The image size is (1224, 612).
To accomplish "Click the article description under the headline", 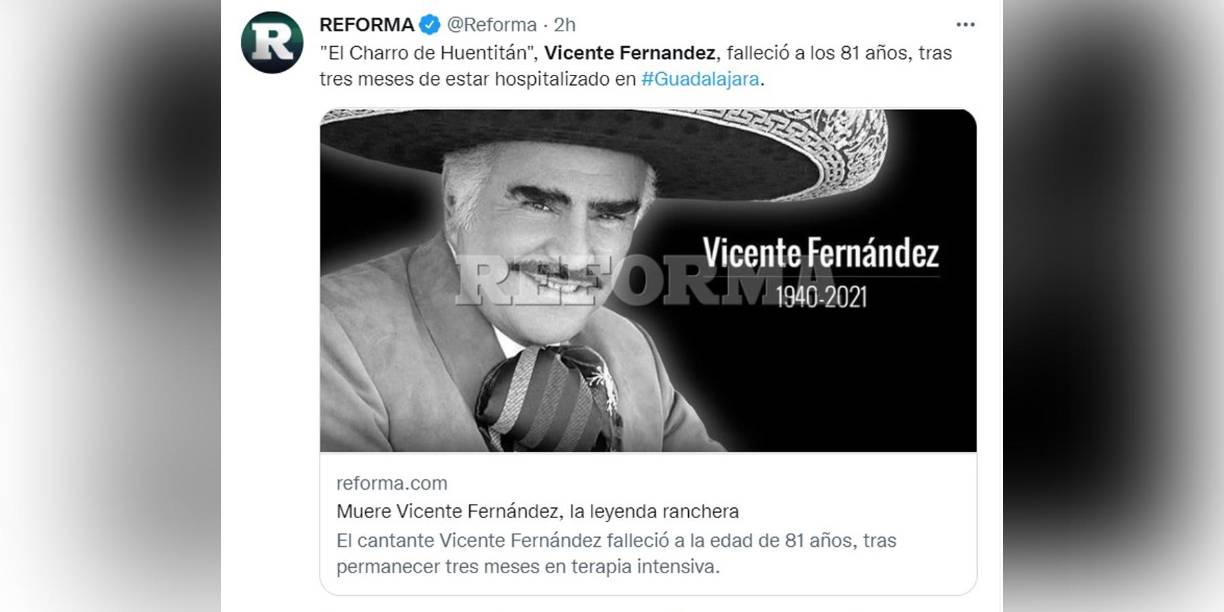I will tap(616, 553).
